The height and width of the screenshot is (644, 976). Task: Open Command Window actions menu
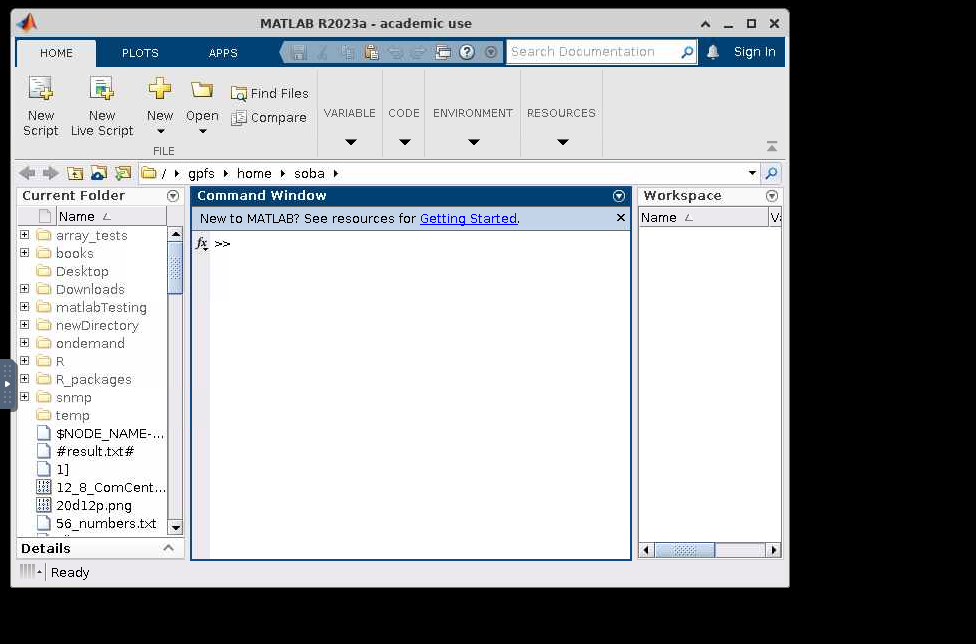[619, 196]
